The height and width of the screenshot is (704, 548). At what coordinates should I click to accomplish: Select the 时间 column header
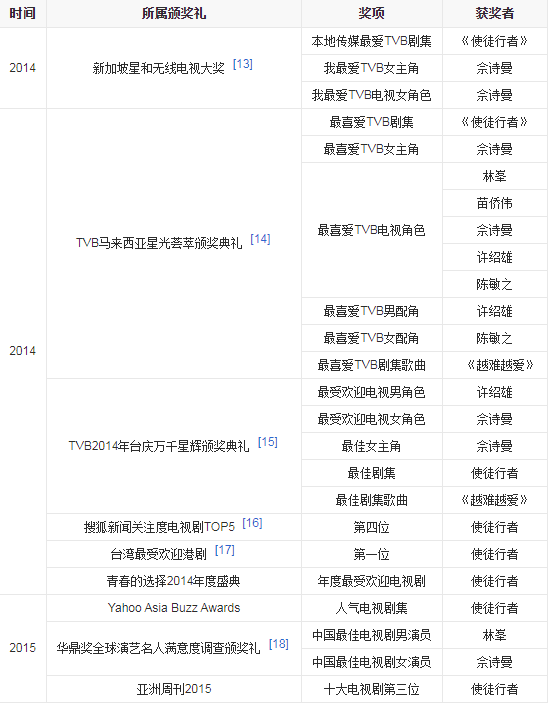pyautogui.click(x=22, y=13)
